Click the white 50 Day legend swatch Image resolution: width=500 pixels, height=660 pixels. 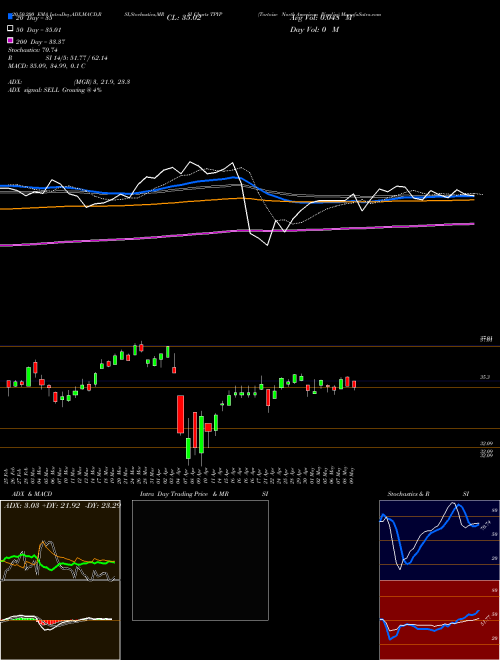click(x=10, y=29)
